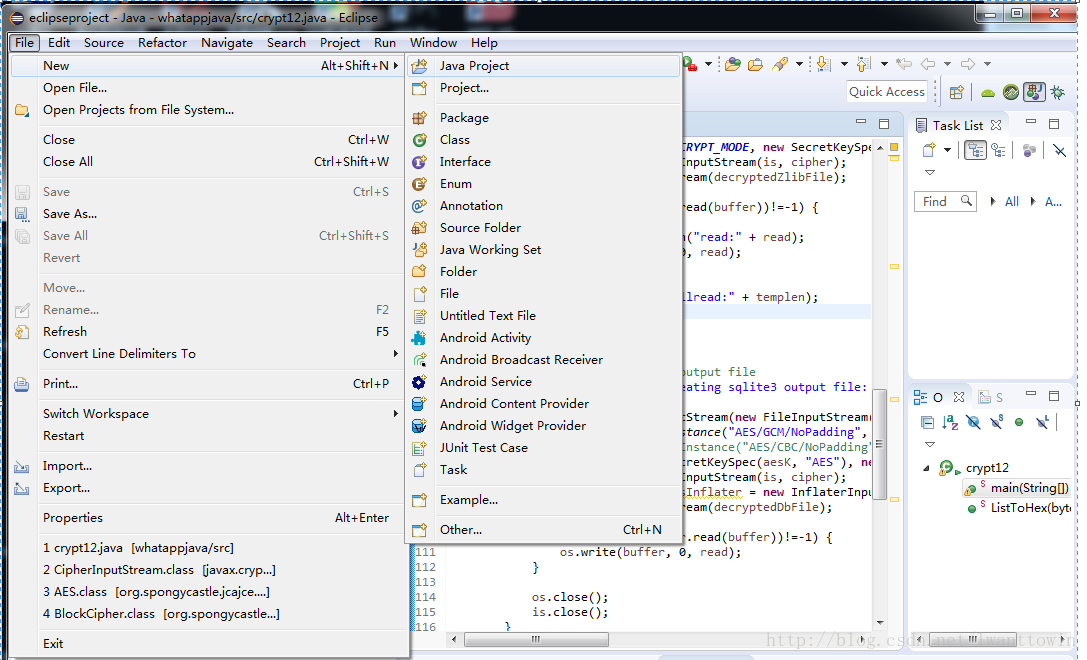This screenshot has height=660, width=1087.
Task: Click the Previous Annotation toolbar icon
Action: click(863, 64)
